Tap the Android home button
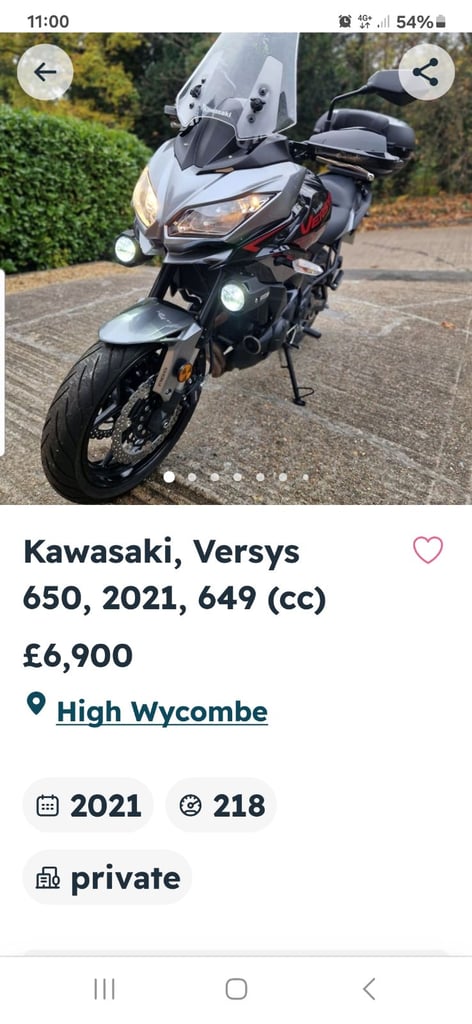Viewport: 472px width, 1024px height. pos(236,989)
